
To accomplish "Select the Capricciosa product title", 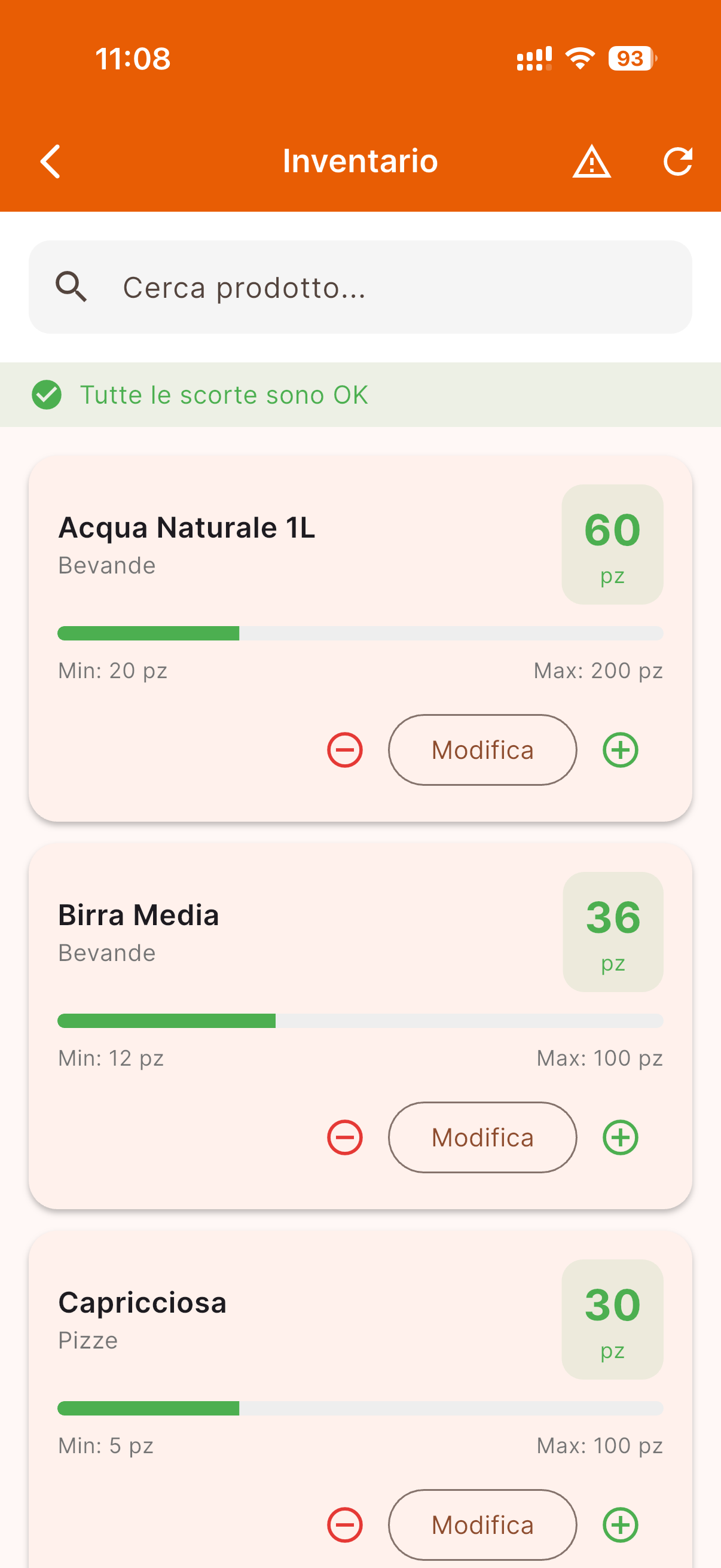I will [142, 1302].
